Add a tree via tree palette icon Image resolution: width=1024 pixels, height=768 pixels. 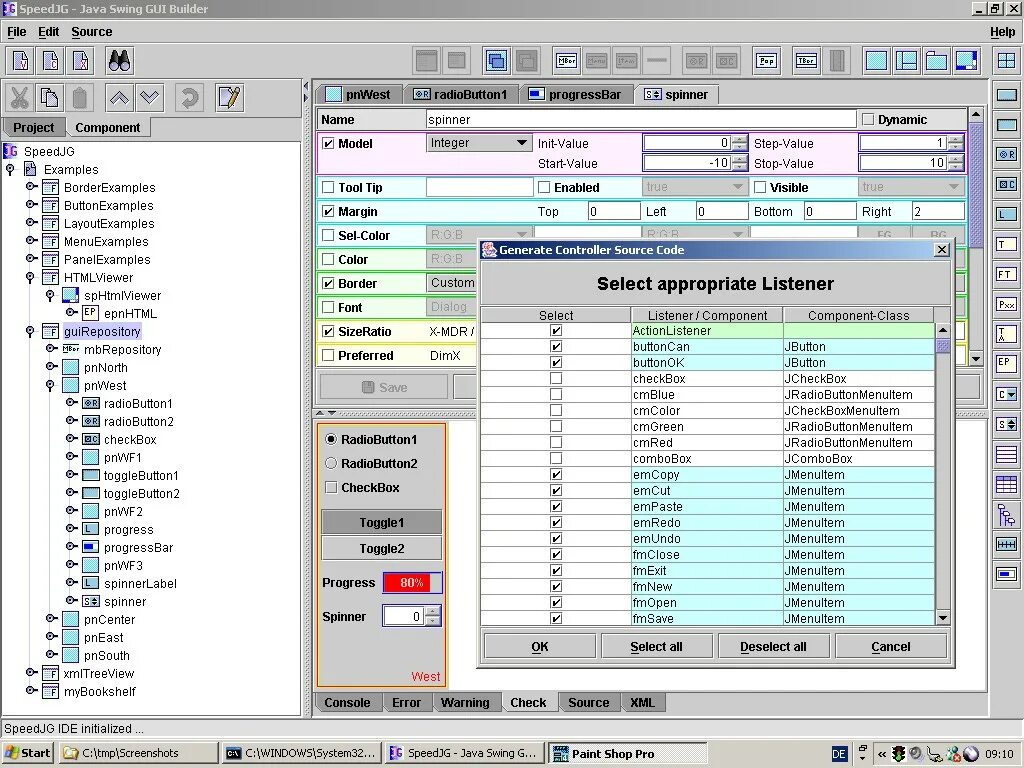coord(1006,515)
